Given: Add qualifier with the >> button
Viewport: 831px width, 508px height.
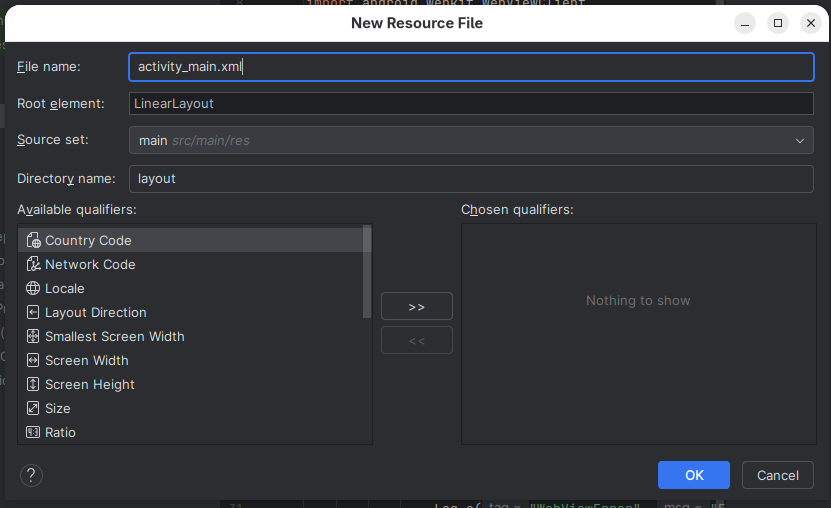Looking at the screenshot, I should [417, 306].
